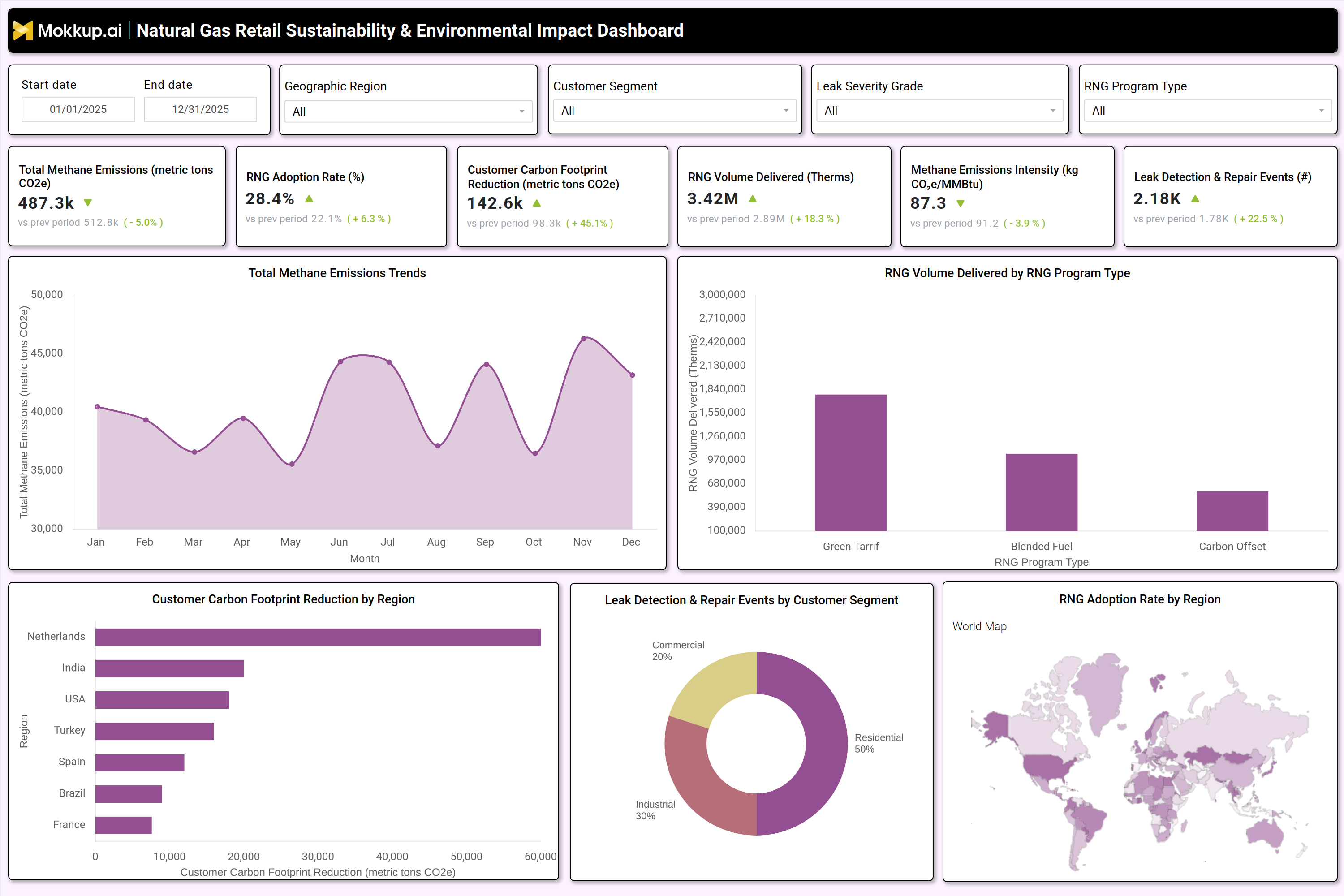Open the Geographic Region dropdown
Screen dimensions: 1344x896
point(408,112)
